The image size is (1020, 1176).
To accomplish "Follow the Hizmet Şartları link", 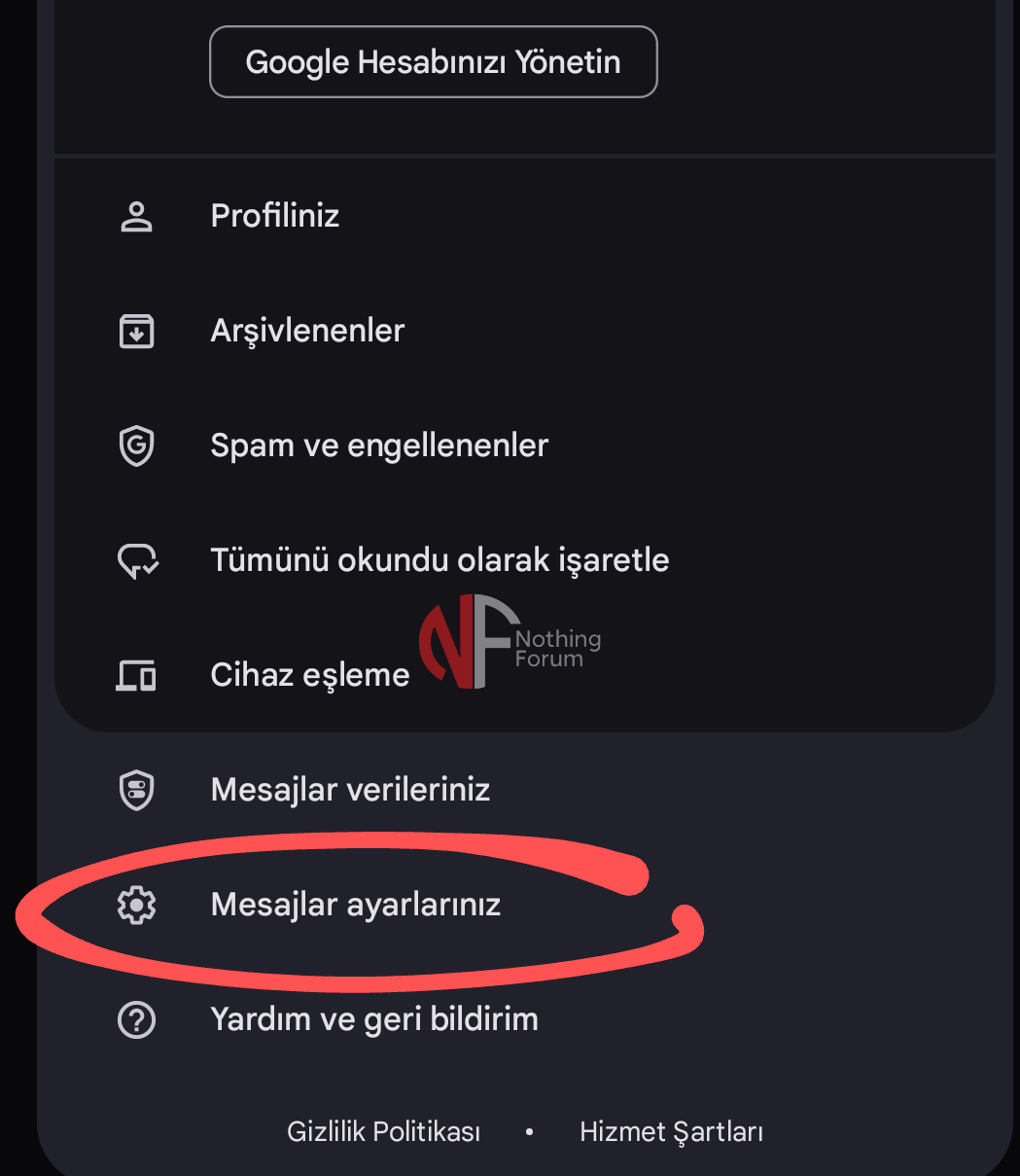I will tap(671, 1132).
